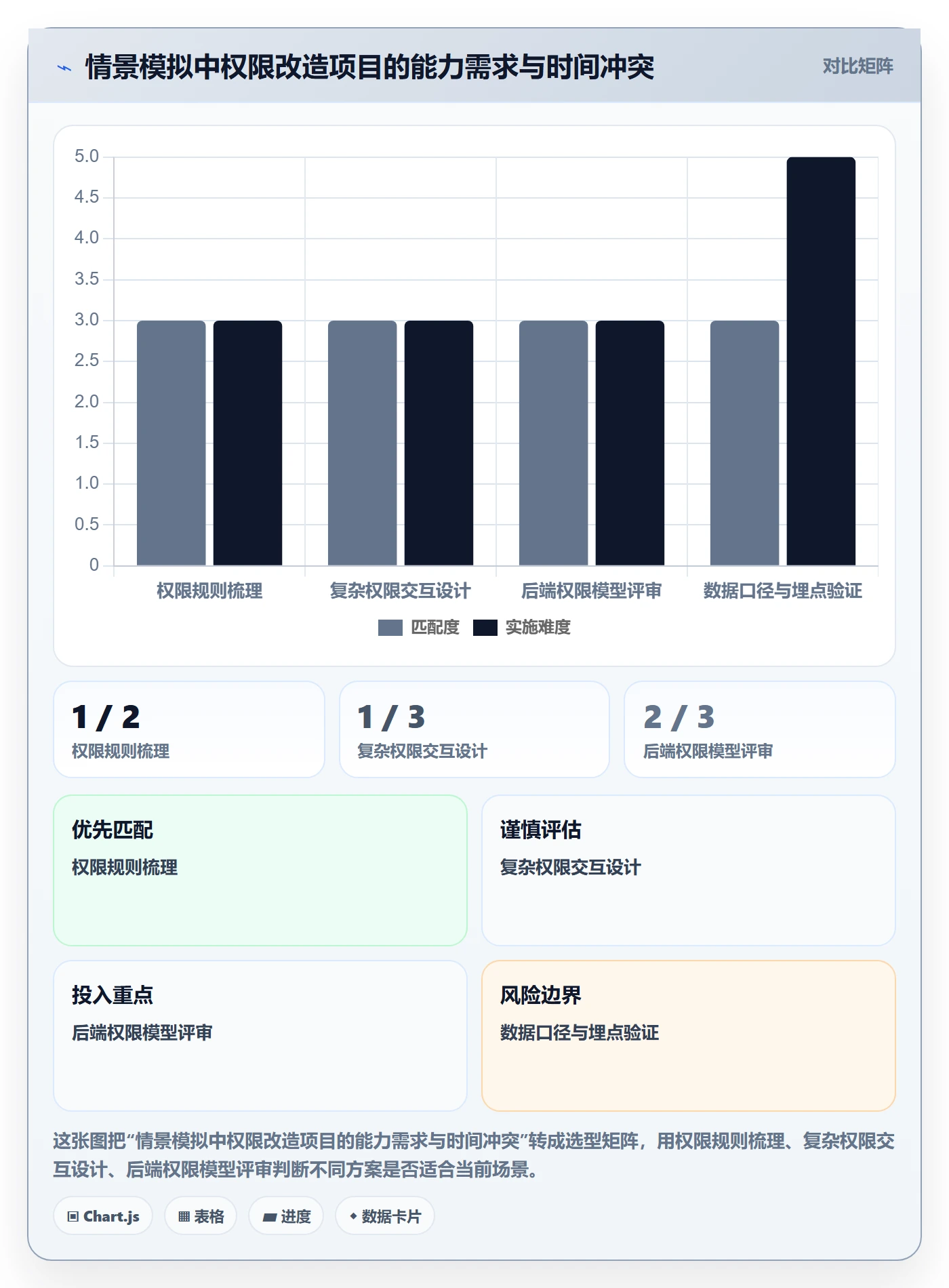Click the 数据卡片 tag chip
The image size is (949, 1288).
(385, 1216)
